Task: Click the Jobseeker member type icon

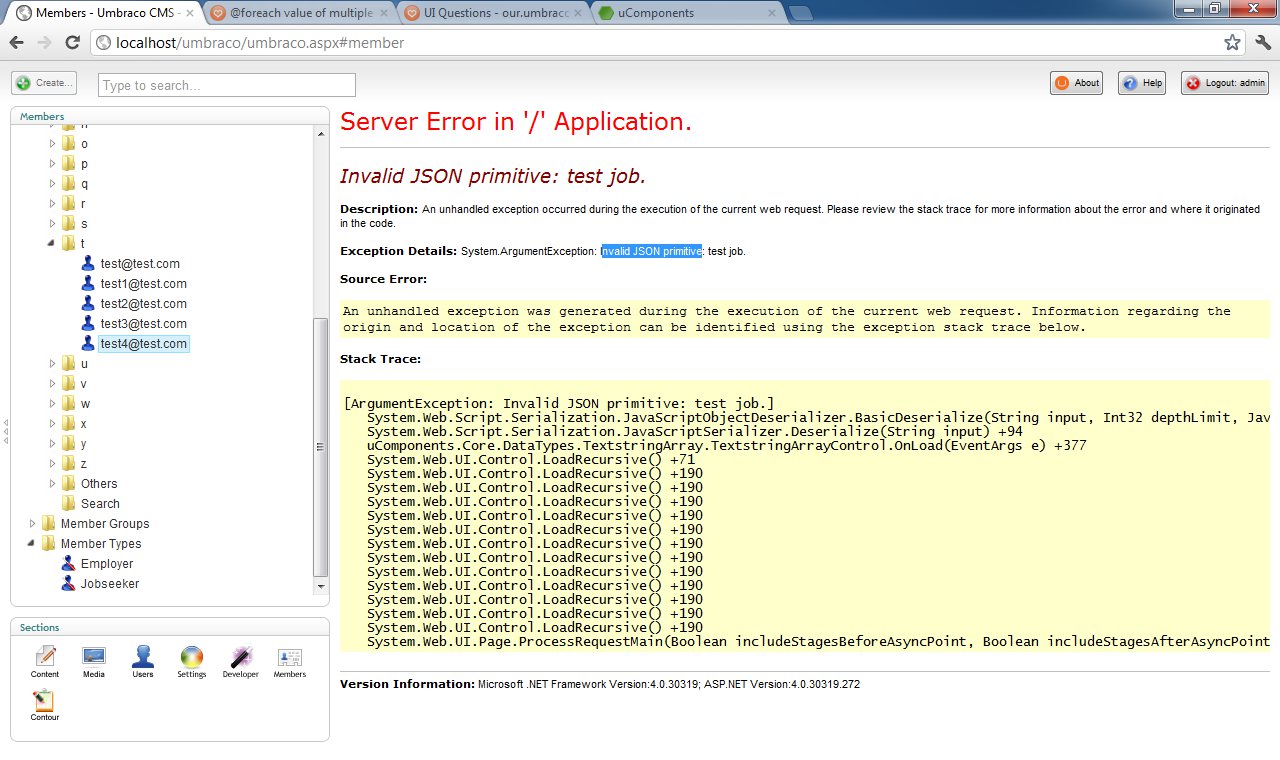Action: click(68, 584)
